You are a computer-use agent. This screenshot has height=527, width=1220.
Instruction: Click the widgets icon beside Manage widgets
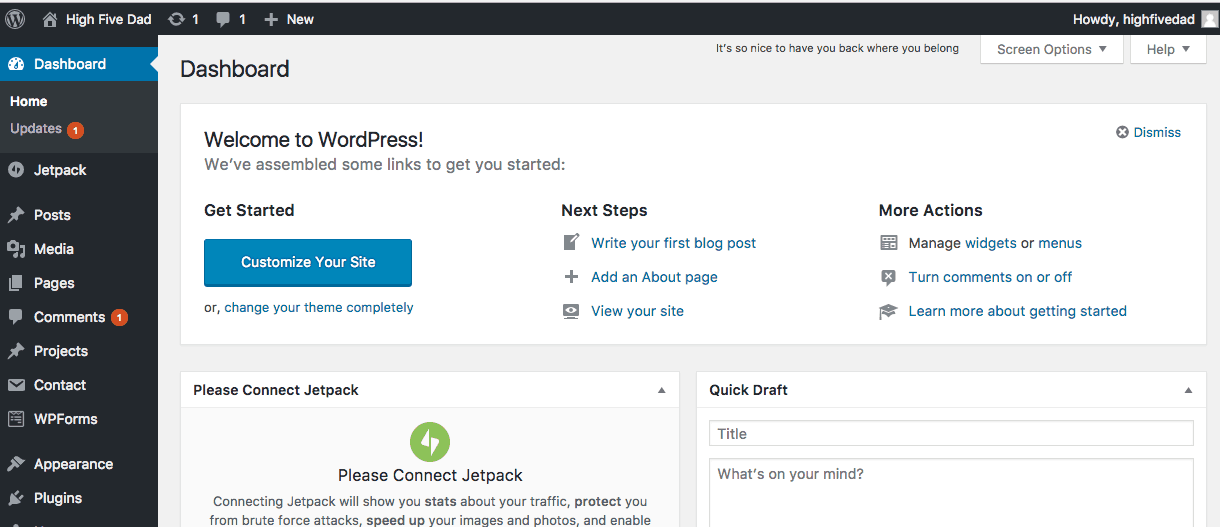pyautogui.click(x=888, y=243)
